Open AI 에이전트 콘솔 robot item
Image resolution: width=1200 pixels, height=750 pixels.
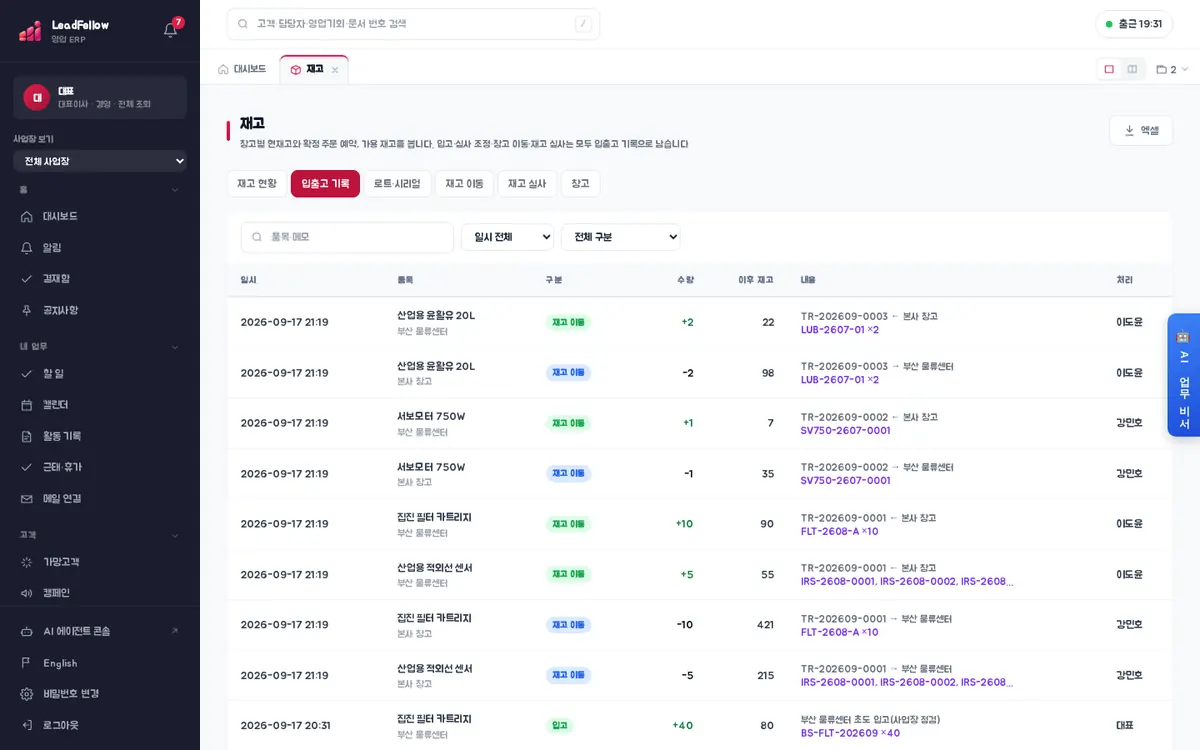[100, 631]
